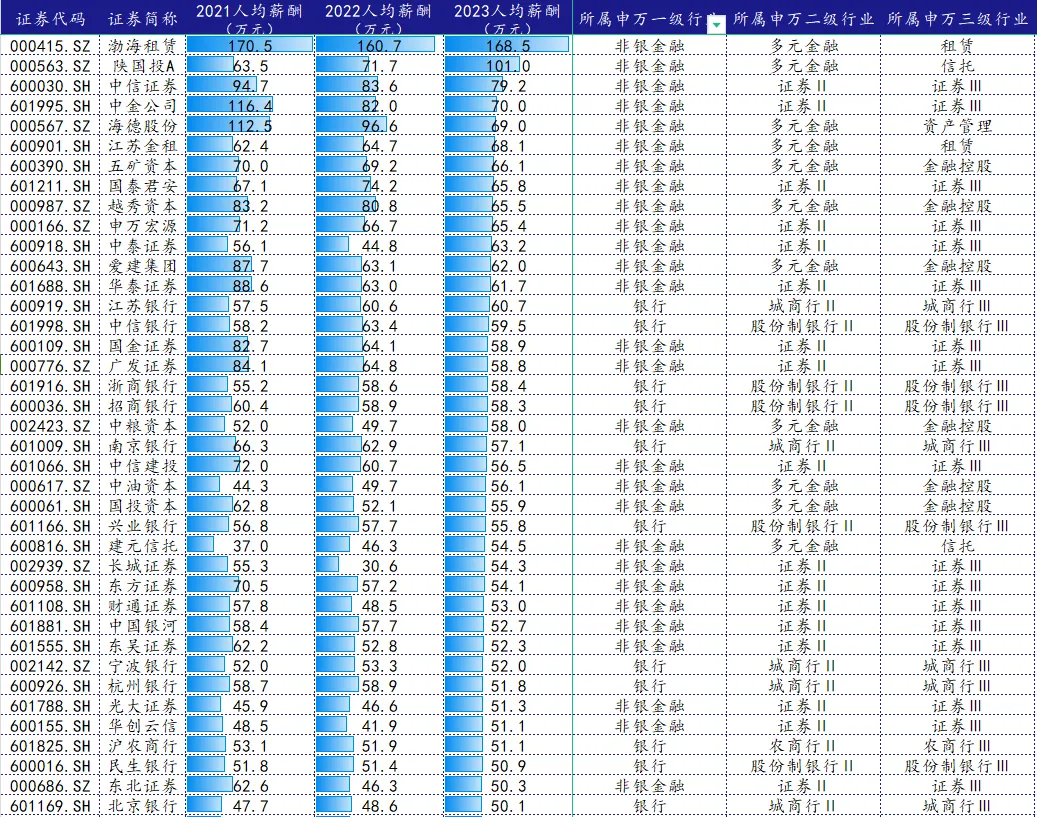Click the 30.6 value for 长城证券

378,566
